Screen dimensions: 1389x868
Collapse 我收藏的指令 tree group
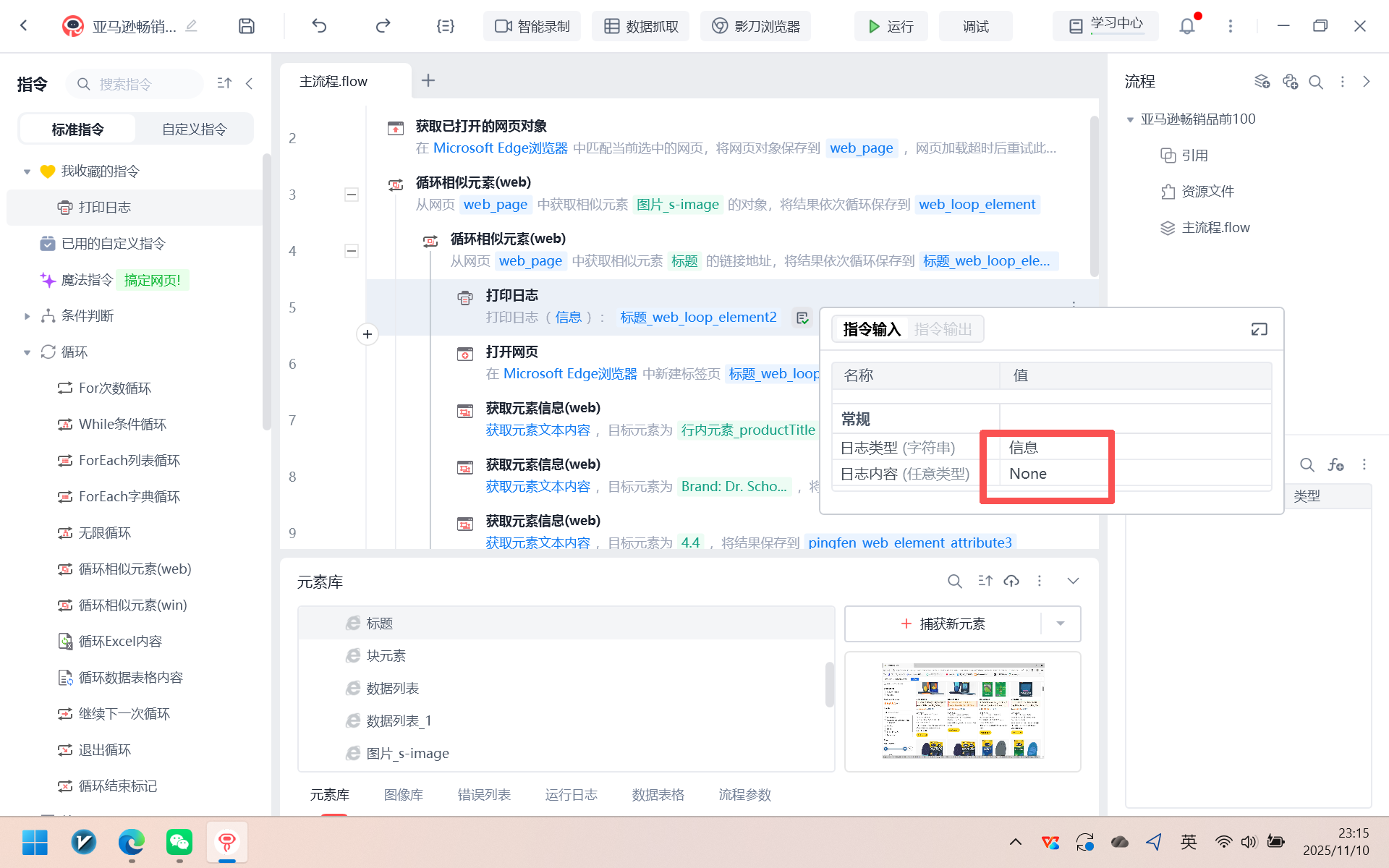pyautogui.click(x=27, y=171)
